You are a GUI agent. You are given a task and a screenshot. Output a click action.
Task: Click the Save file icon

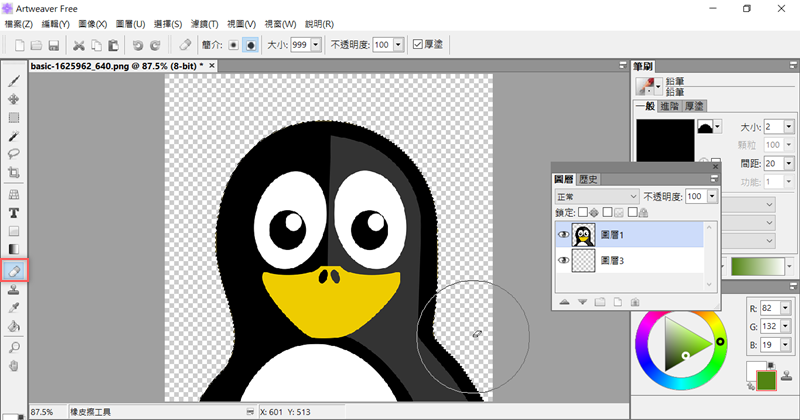54,45
